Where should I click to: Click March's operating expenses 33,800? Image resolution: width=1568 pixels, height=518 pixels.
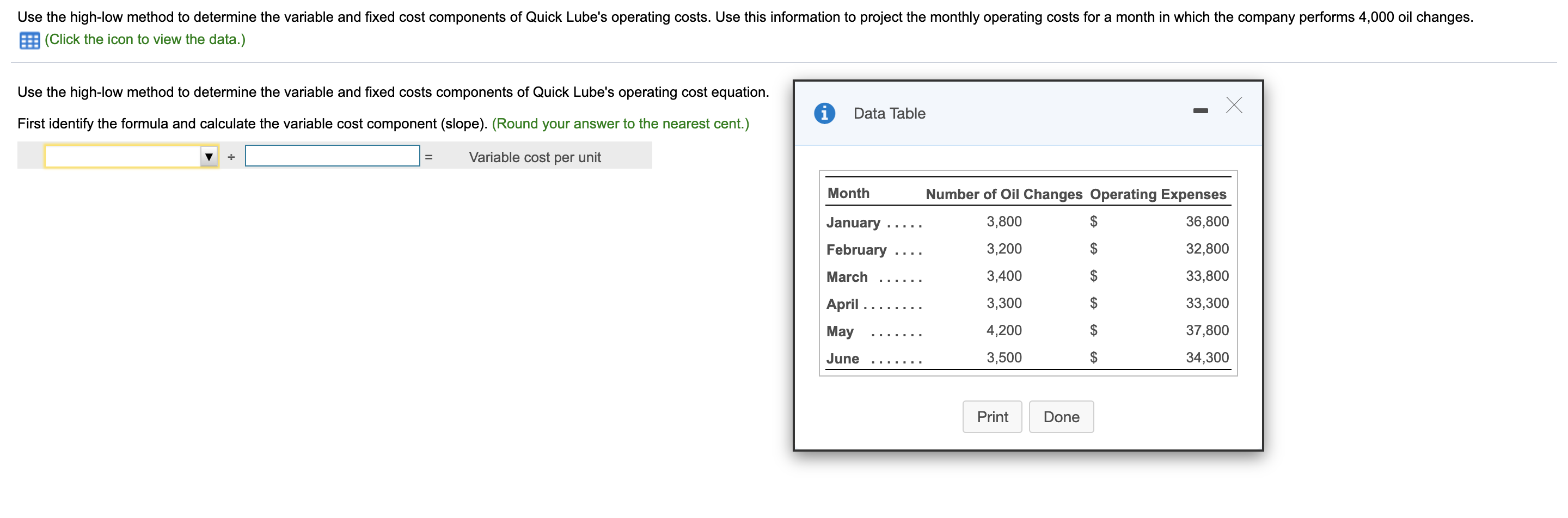pos(1207,276)
